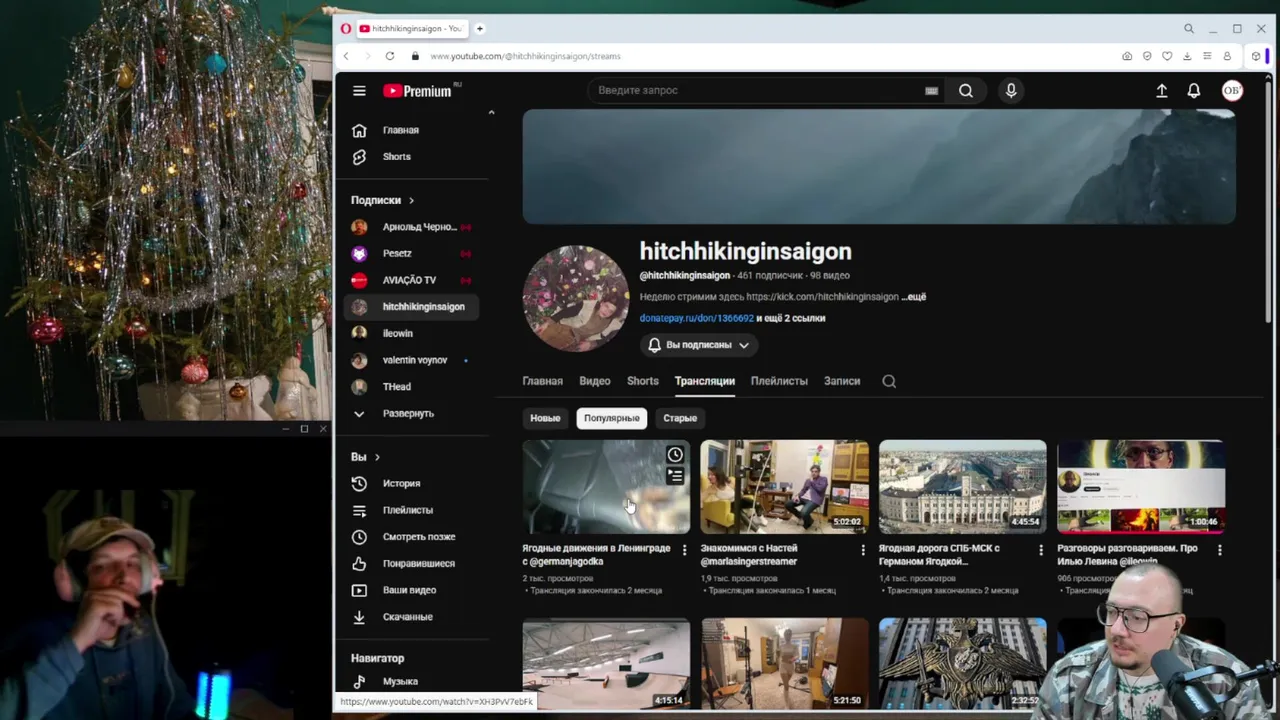Open a new browser tab
This screenshot has height=720, width=1280.
click(480, 29)
